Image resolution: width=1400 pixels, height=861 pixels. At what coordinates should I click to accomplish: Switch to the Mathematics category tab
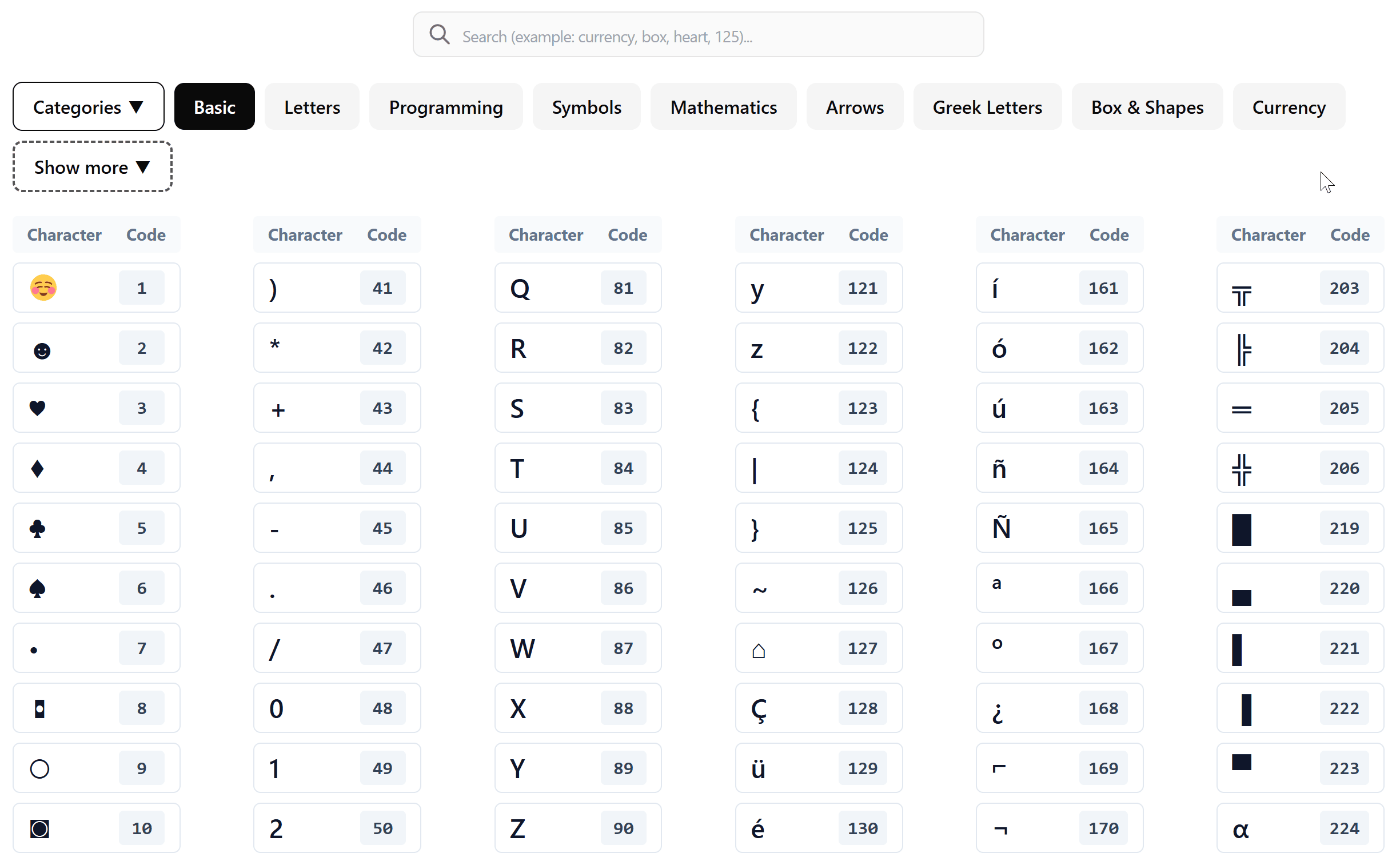[723, 107]
